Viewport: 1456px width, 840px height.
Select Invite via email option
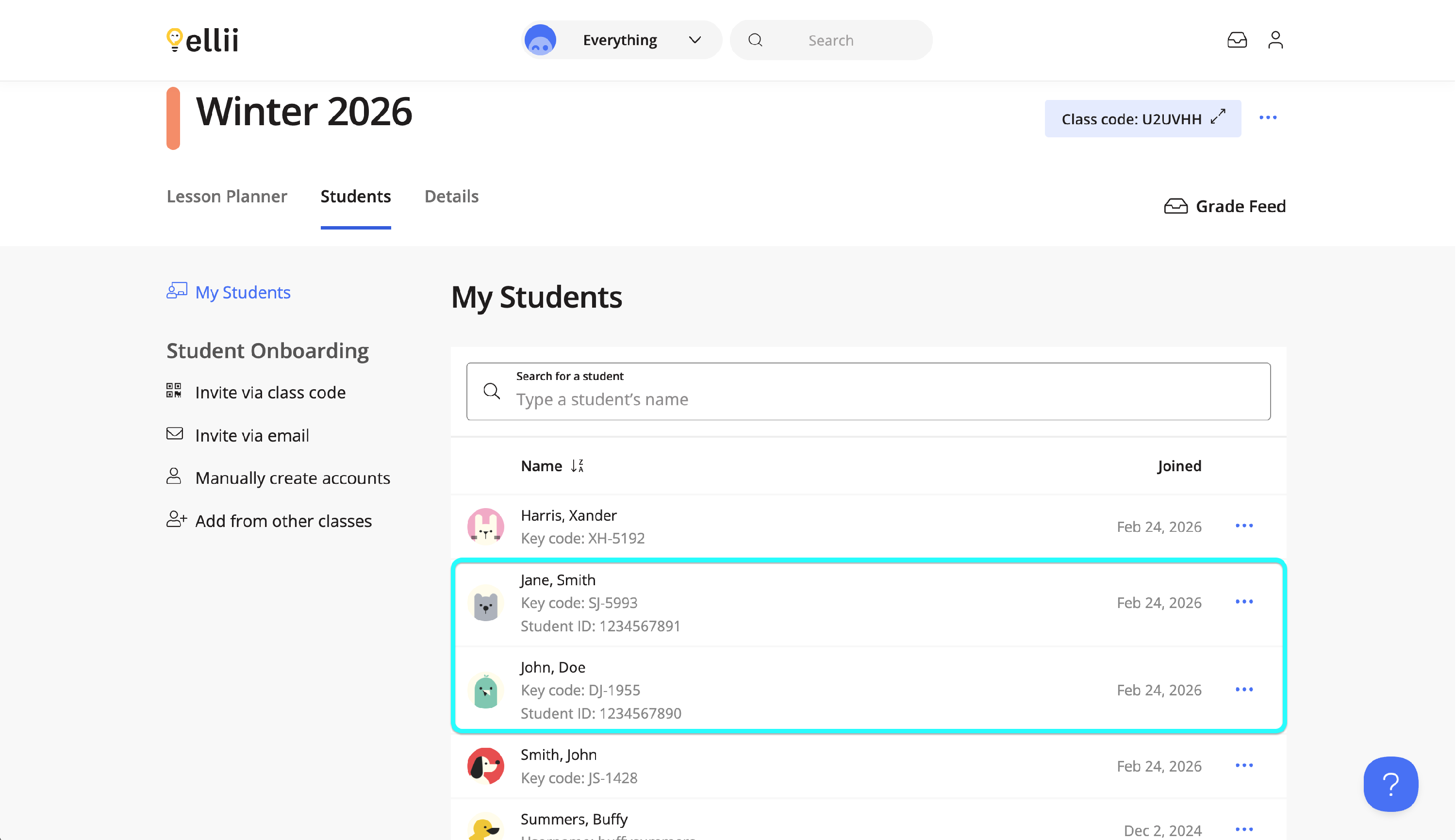pos(251,435)
